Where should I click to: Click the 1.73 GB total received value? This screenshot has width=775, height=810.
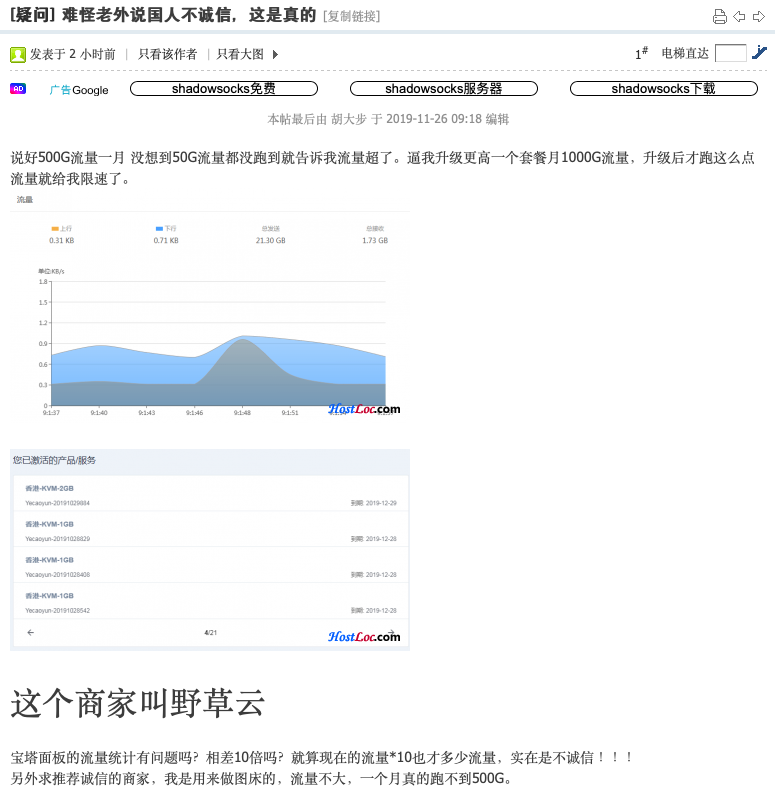[375, 241]
